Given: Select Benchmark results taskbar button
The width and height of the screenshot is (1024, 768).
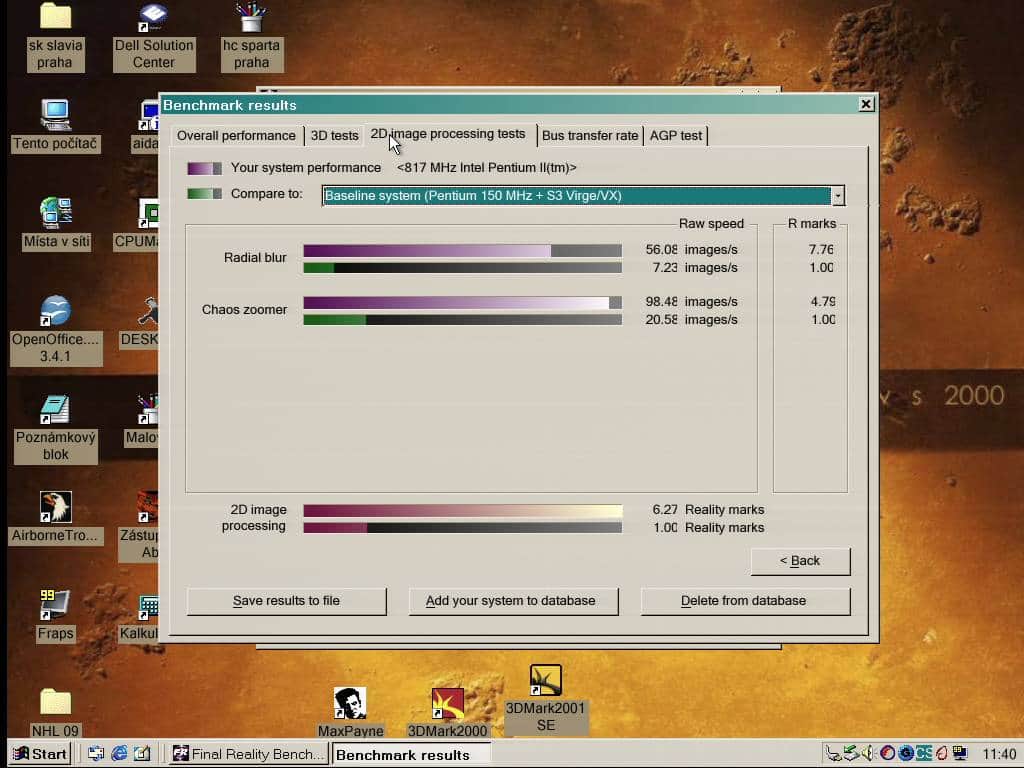Looking at the screenshot, I should point(411,754).
